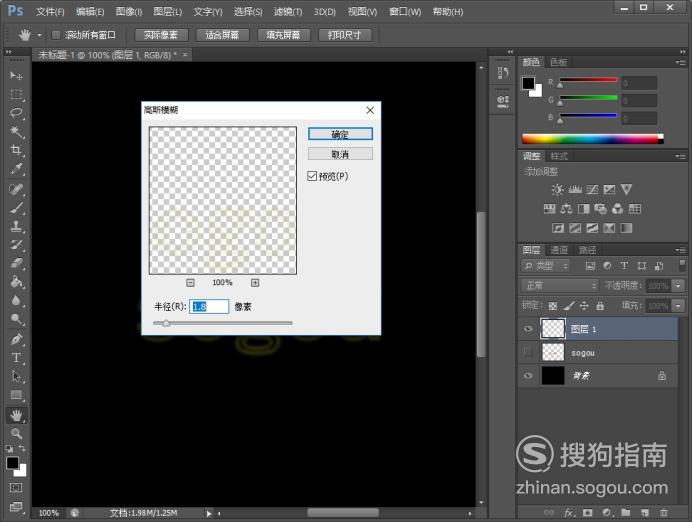Viewport: 692px width, 522px height.
Task: Select the Brush tool
Action: pos(16,208)
